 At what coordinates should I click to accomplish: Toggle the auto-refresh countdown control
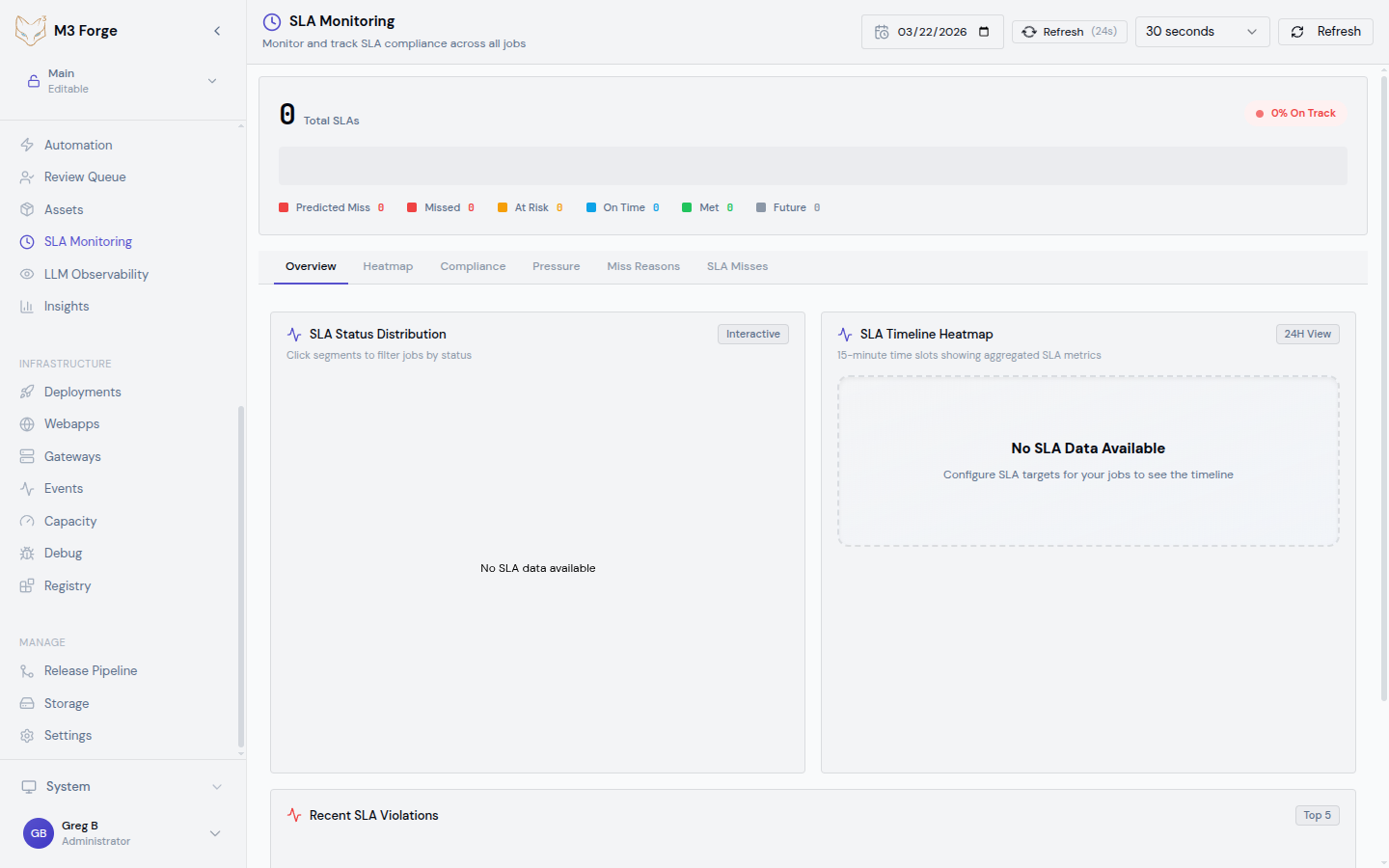pyautogui.click(x=1069, y=31)
